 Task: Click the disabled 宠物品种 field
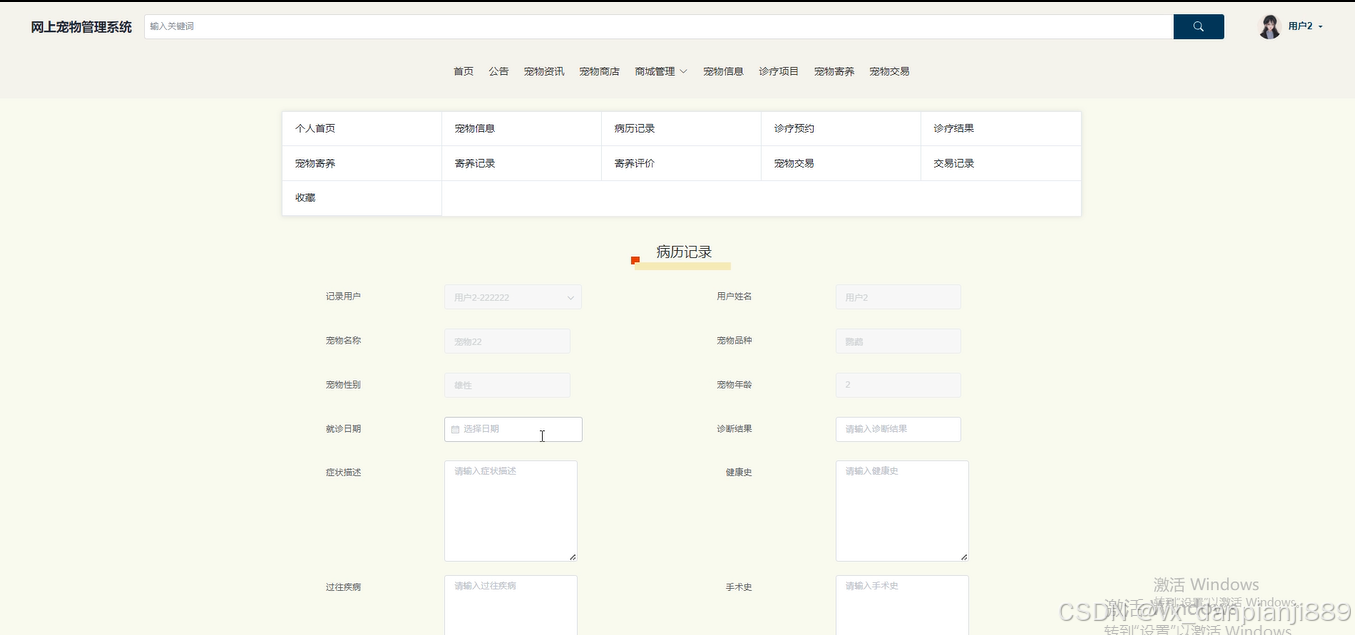pyautogui.click(x=898, y=341)
